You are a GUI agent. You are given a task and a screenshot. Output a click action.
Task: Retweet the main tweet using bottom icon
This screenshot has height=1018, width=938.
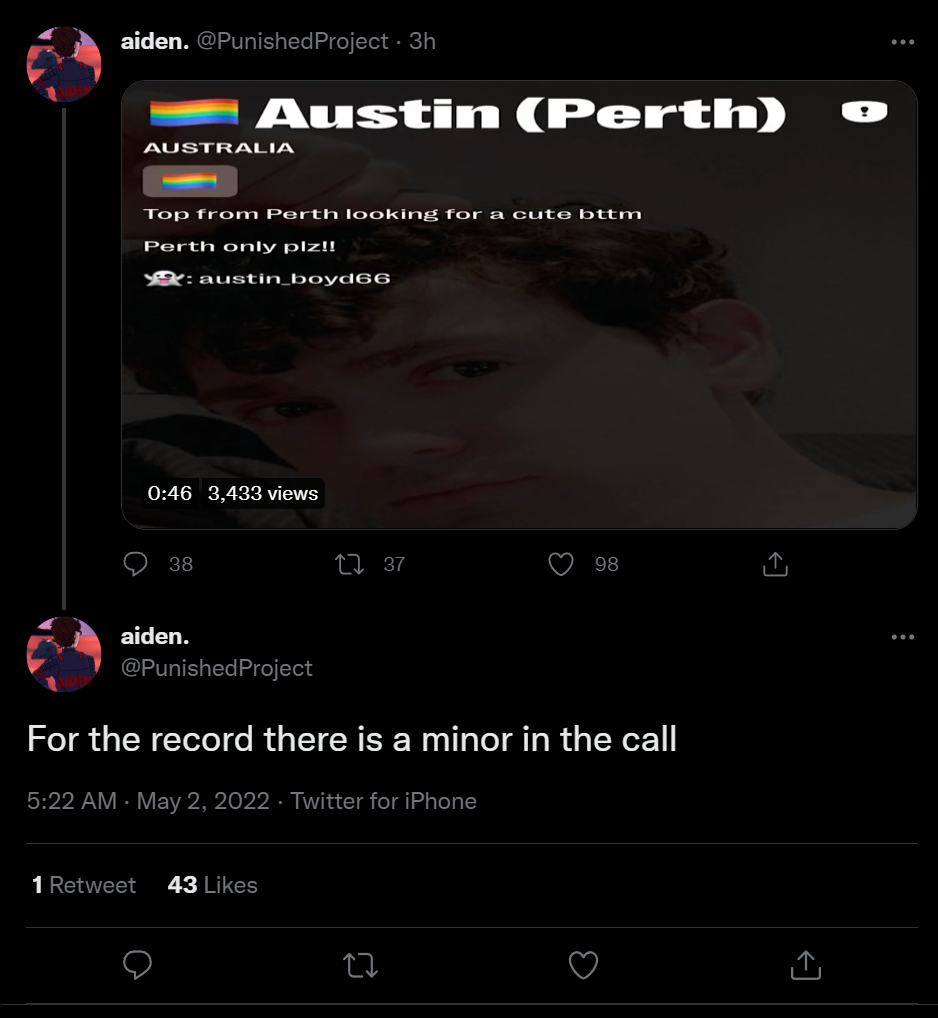coord(360,965)
